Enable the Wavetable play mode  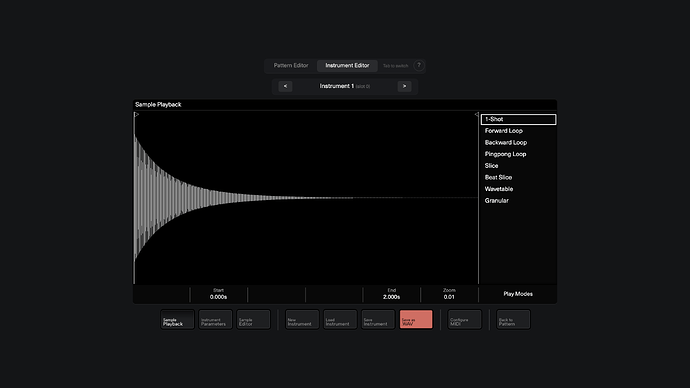[x=518, y=189]
